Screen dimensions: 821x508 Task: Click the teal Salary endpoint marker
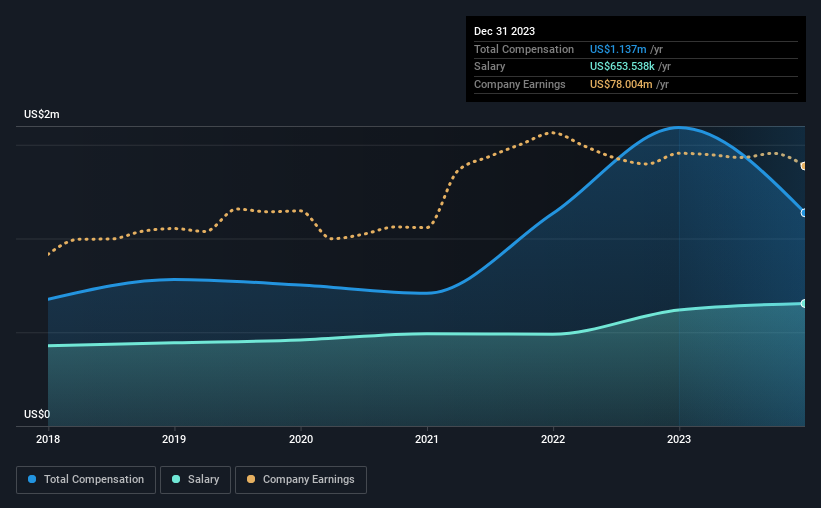pos(803,303)
